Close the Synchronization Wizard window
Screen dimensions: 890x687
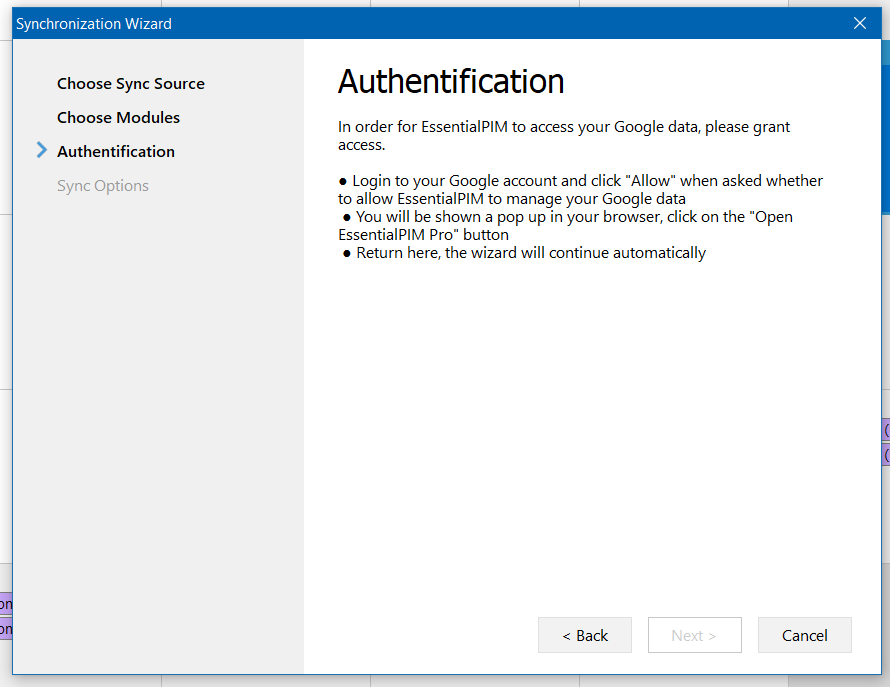[x=859, y=23]
